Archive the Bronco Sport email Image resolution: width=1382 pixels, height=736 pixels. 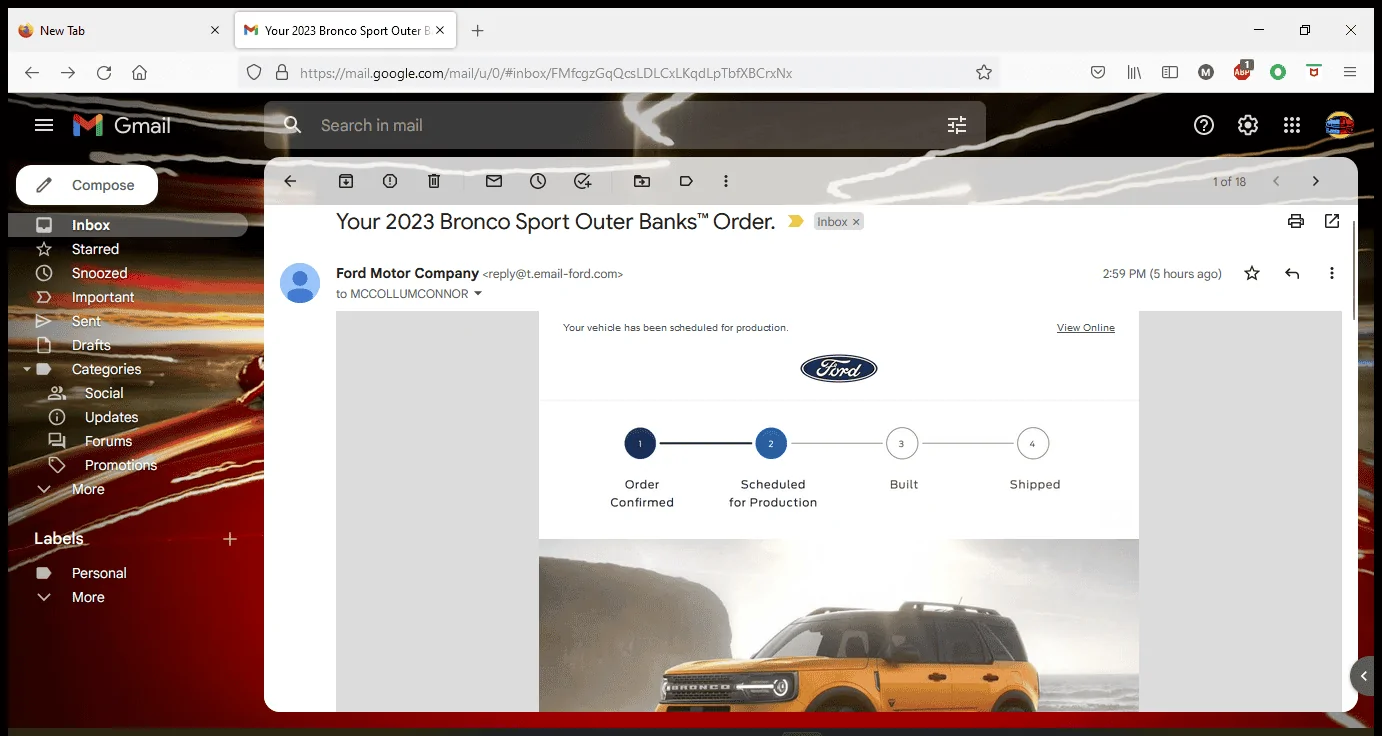(x=346, y=181)
